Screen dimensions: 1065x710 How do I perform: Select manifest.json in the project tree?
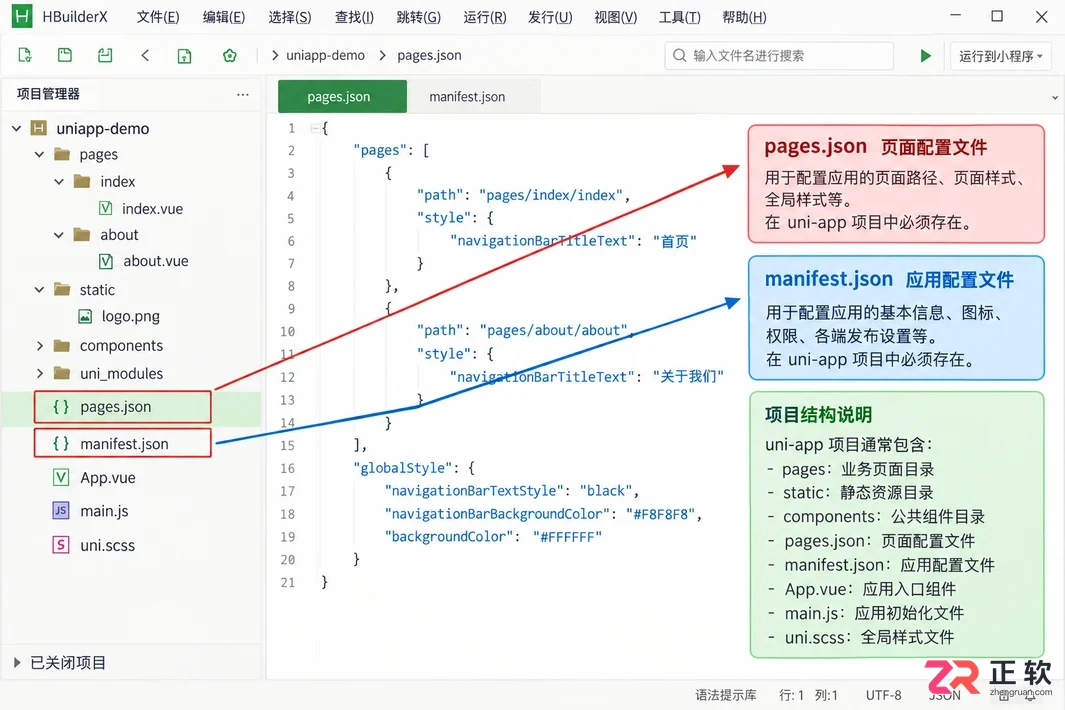[124, 443]
